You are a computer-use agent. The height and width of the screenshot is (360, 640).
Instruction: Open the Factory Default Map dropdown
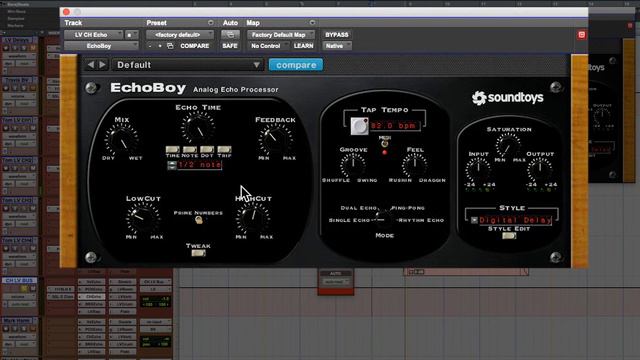point(281,35)
